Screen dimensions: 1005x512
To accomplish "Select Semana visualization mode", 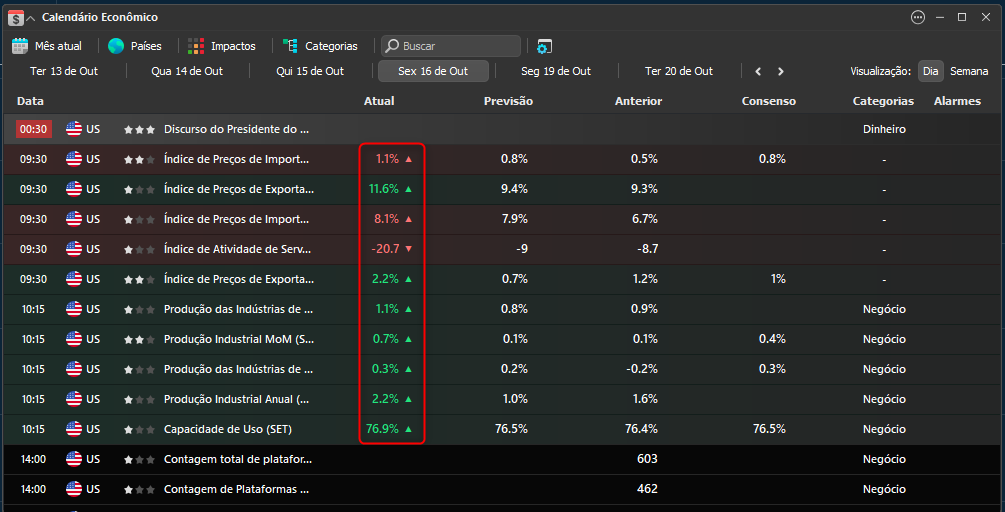I will pos(969,71).
